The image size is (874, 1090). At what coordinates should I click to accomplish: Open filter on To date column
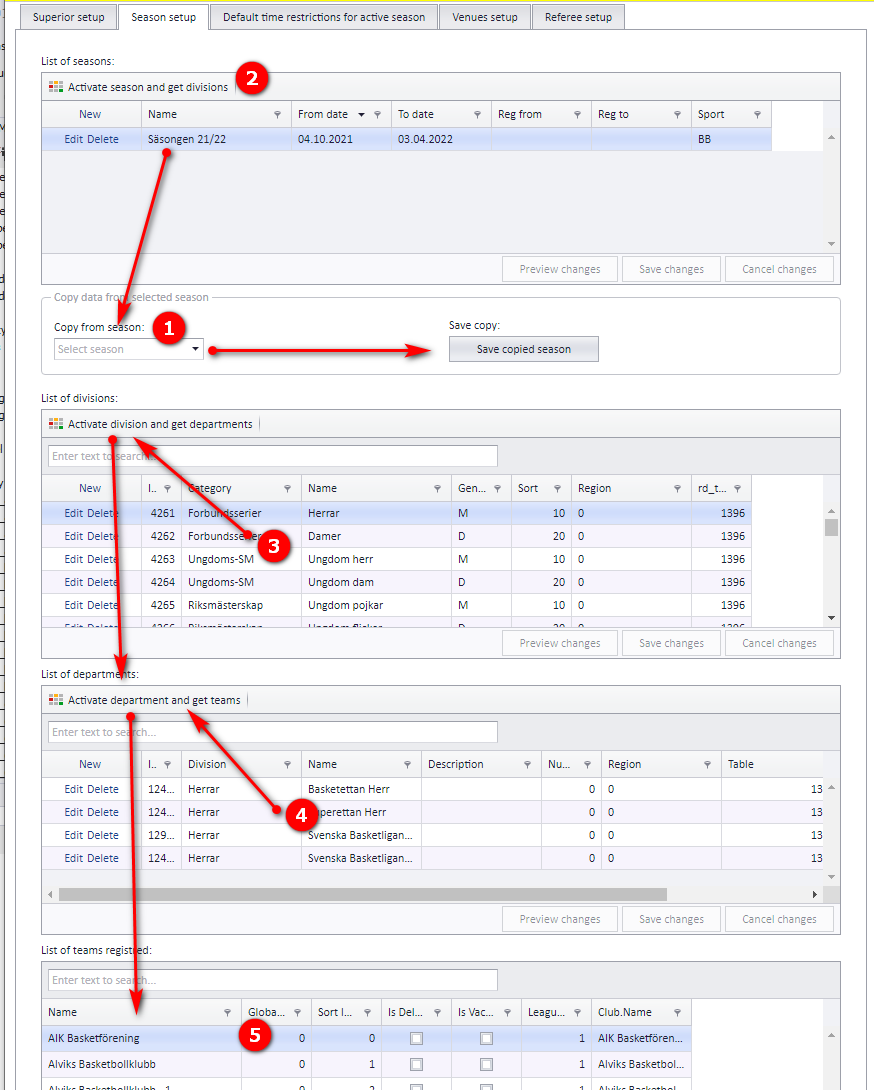click(478, 115)
